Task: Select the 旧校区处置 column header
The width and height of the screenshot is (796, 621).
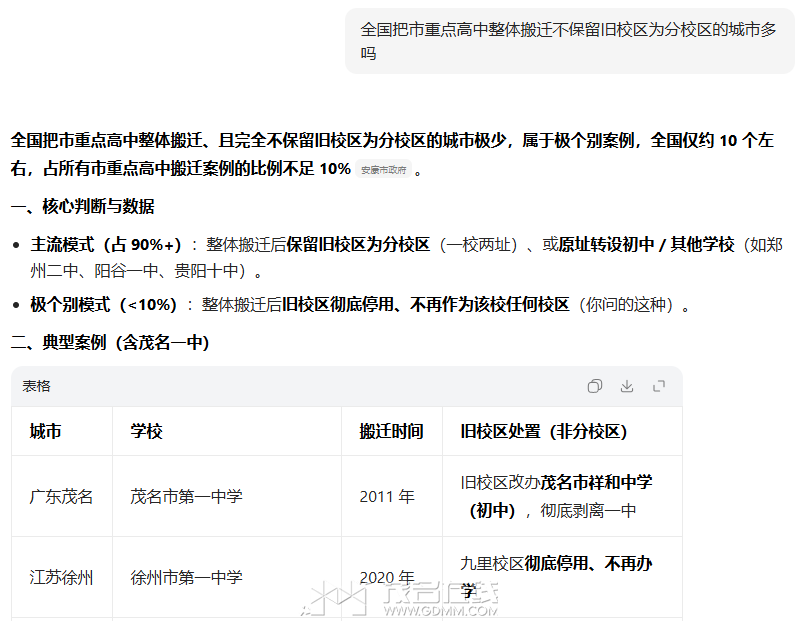Action: pyautogui.click(x=543, y=432)
